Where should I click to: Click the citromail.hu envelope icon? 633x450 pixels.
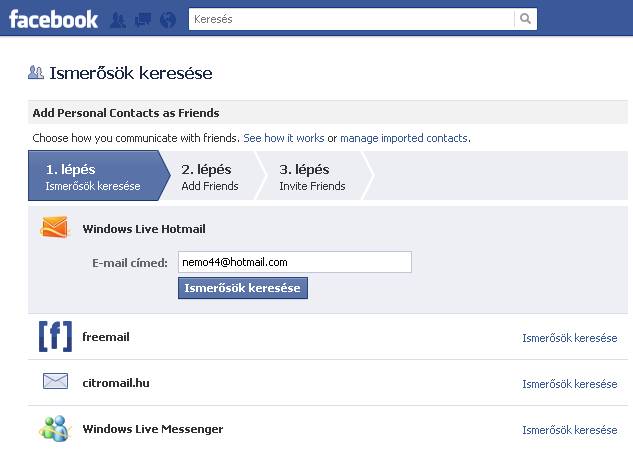[55, 382]
